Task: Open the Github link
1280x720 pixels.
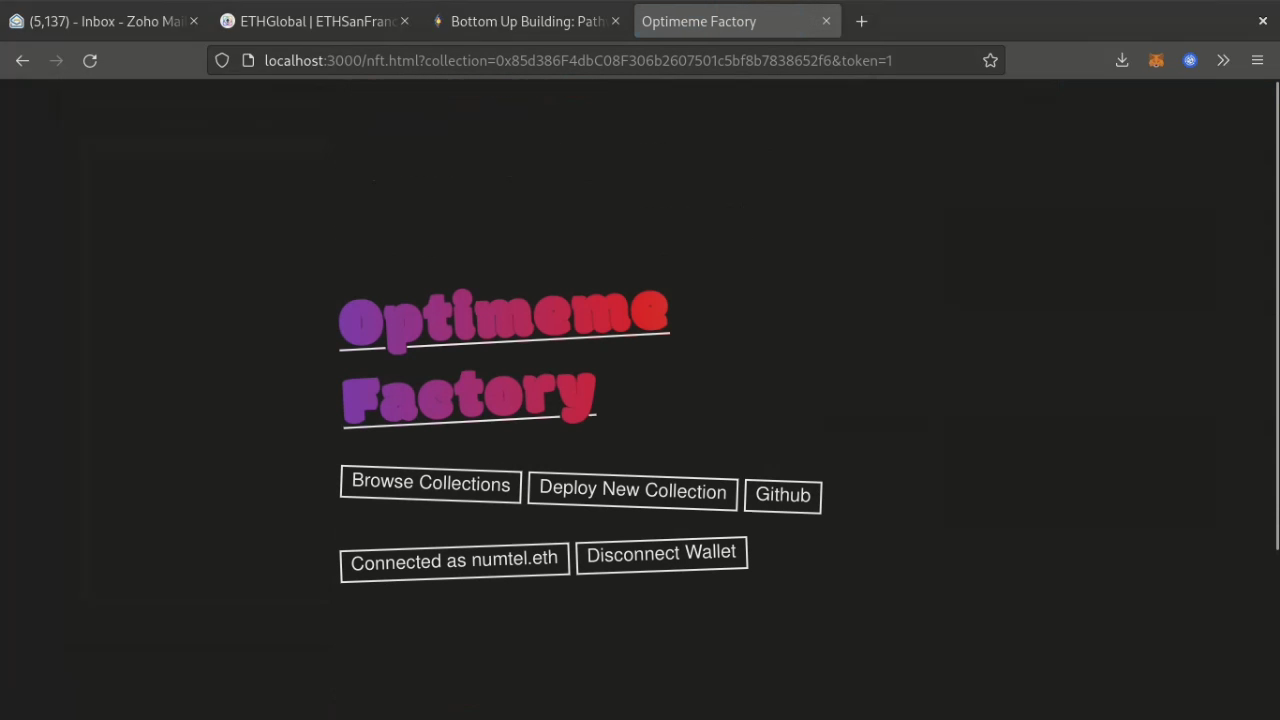Action: (783, 496)
